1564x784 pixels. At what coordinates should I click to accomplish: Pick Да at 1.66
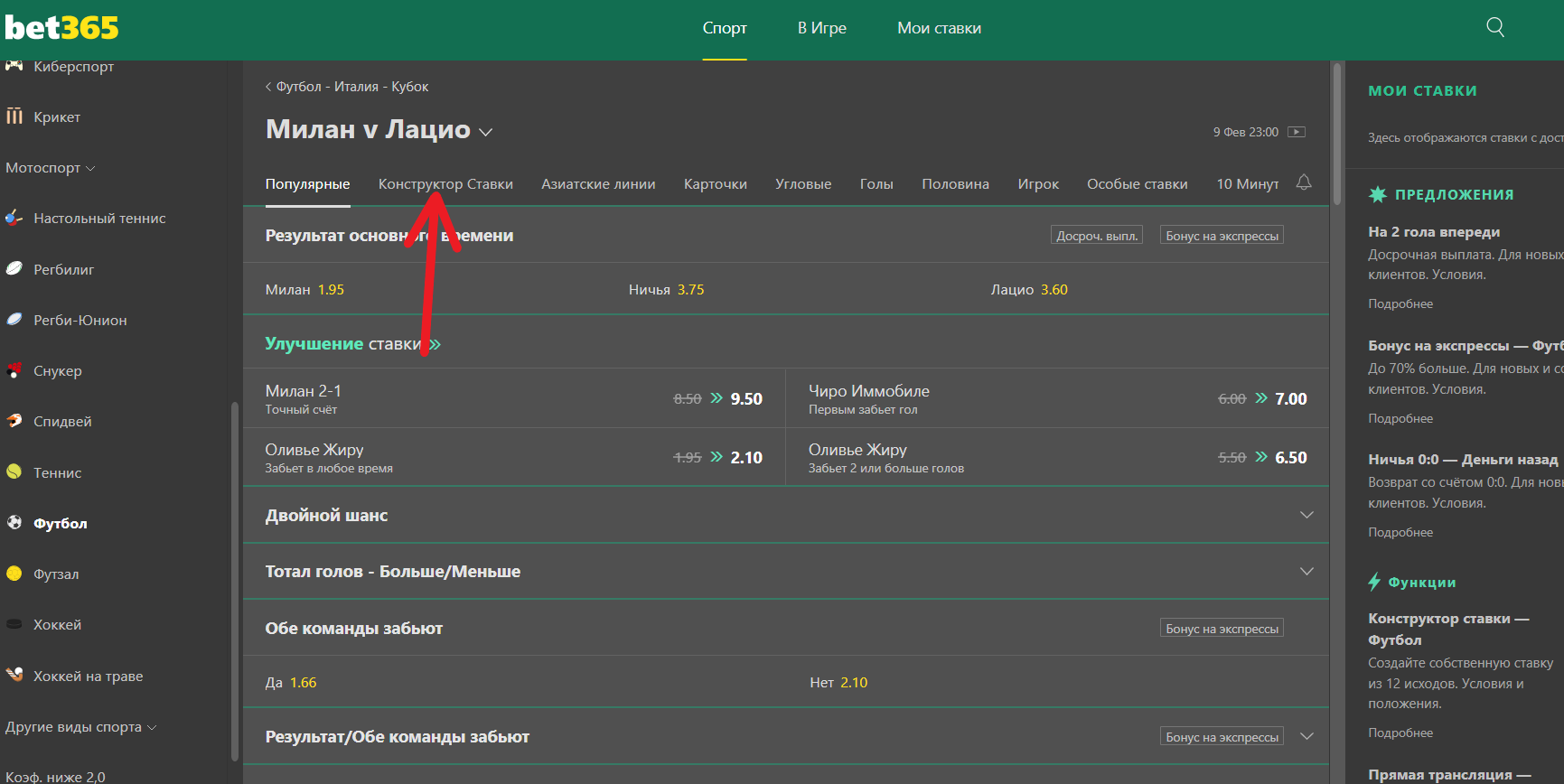coord(514,682)
